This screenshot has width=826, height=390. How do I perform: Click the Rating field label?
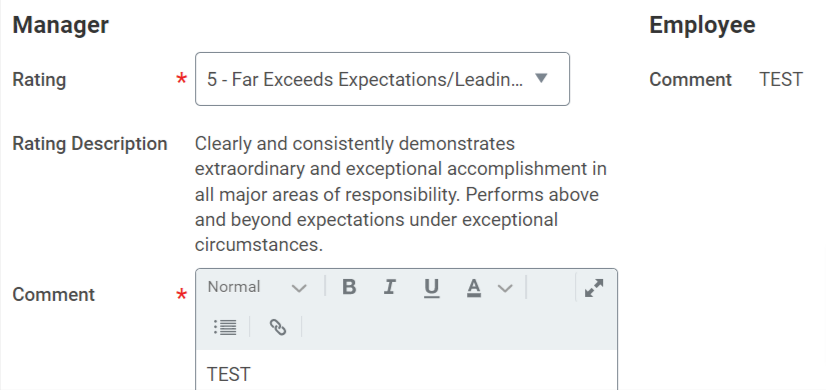[39, 80]
